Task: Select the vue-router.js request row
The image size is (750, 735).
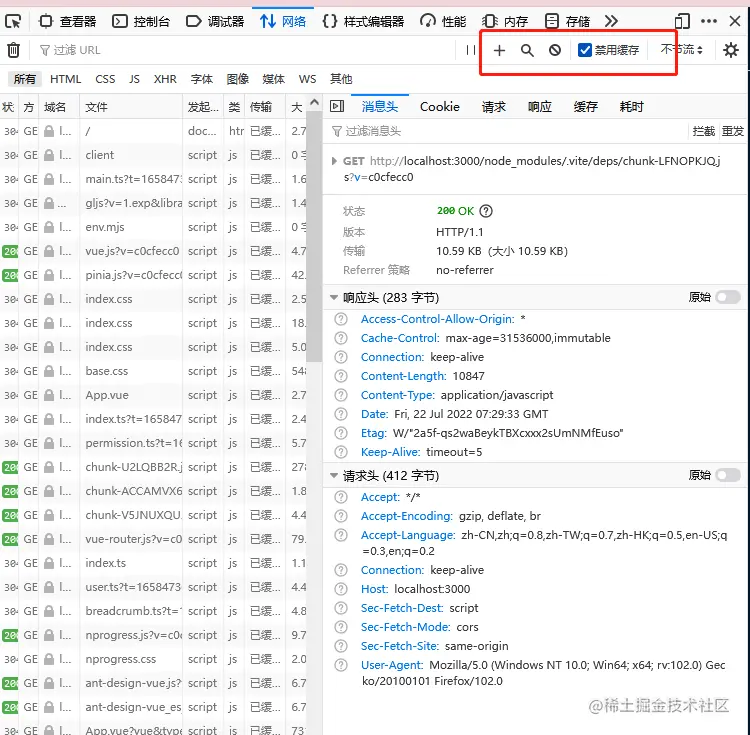Action: [x=153, y=539]
